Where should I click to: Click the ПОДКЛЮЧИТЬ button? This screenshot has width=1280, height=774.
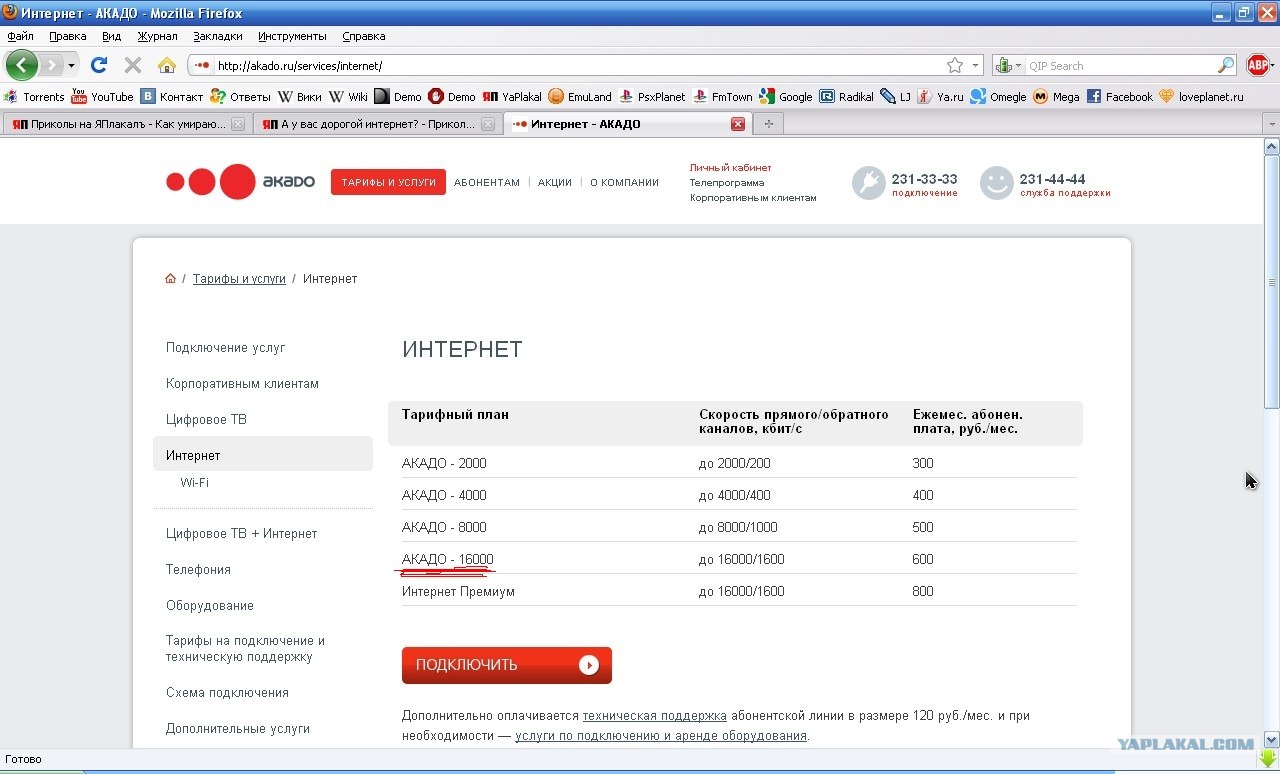coord(507,665)
